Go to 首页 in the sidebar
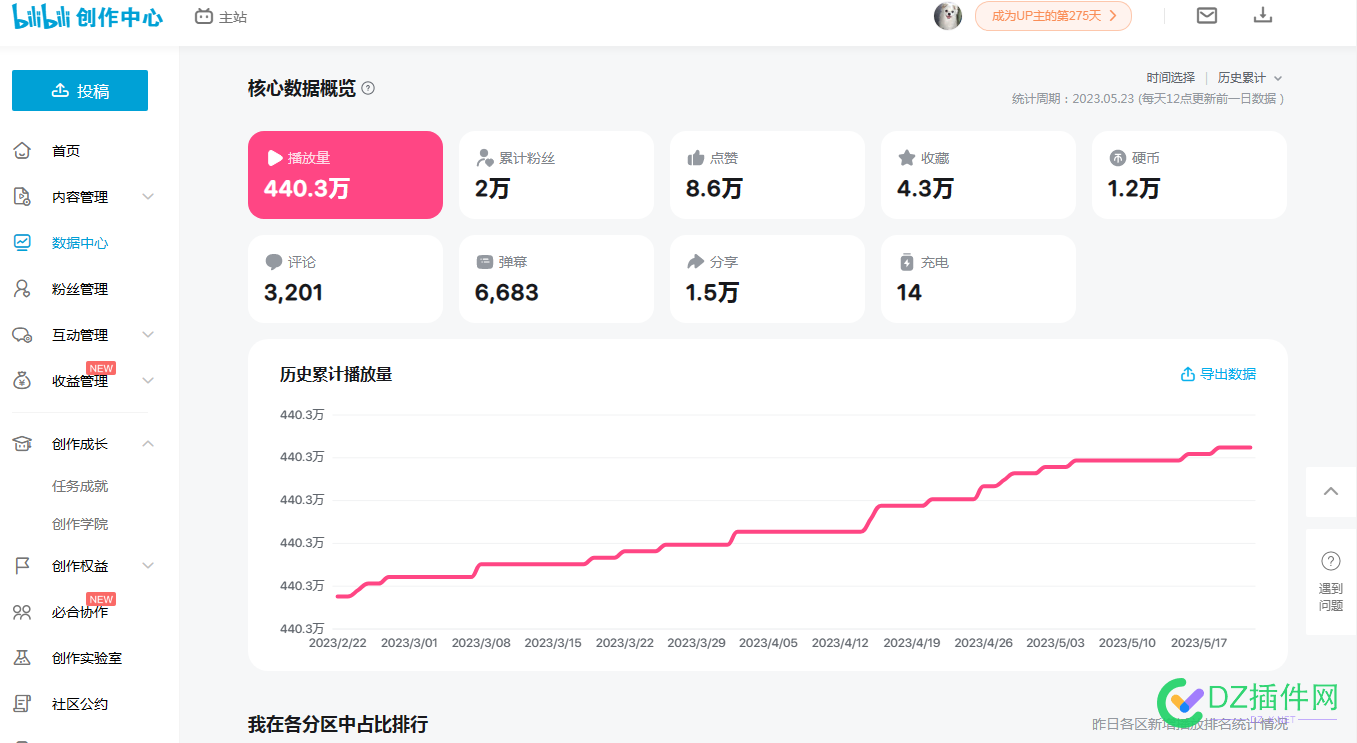 [66, 151]
